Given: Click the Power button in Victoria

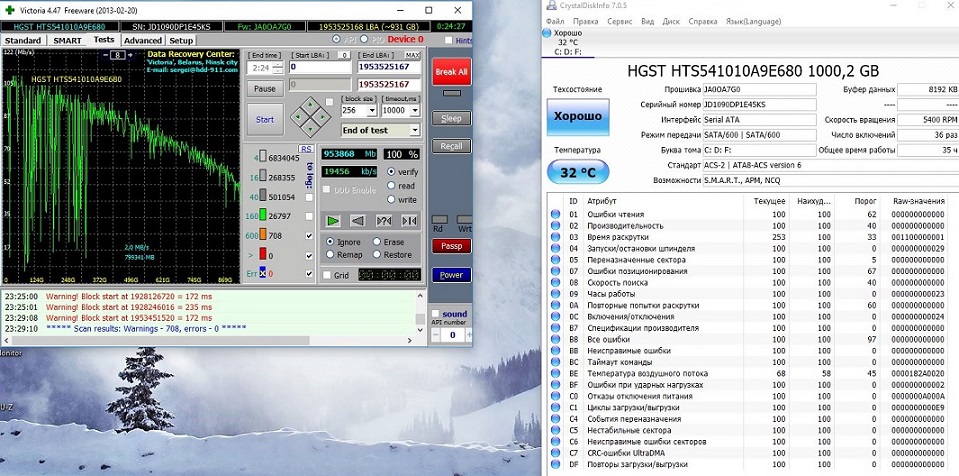Looking at the screenshot, I should (451, 275).
